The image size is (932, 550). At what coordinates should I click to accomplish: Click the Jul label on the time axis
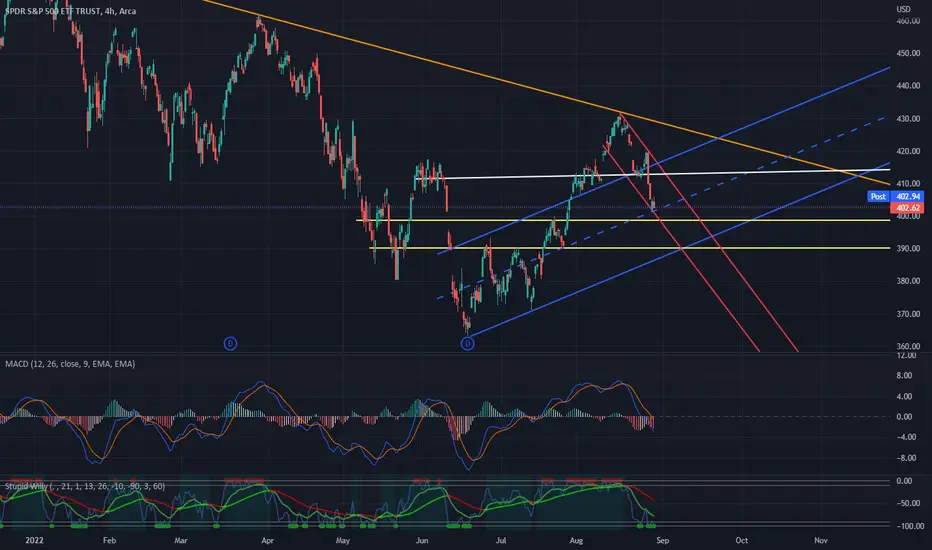pos(501,540)
